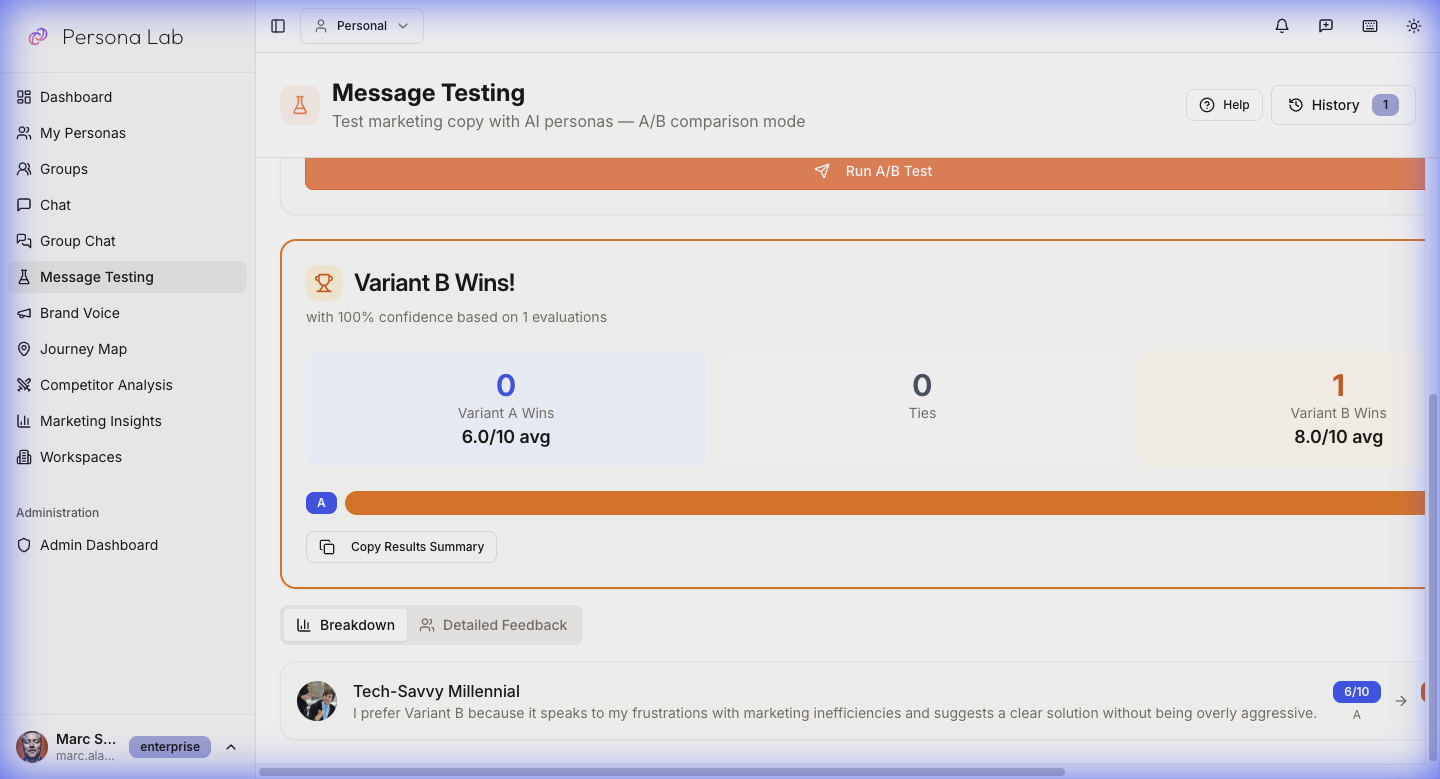Image resolution: width=1440 pixels, height=779 pixels.
Task: Go to Competitor Analysis
Action: point(127,385)
